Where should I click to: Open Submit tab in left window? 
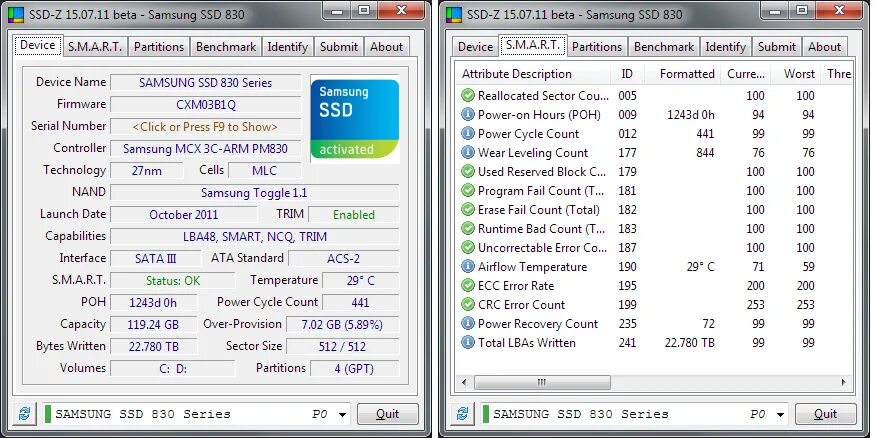(x=339, y=47)
